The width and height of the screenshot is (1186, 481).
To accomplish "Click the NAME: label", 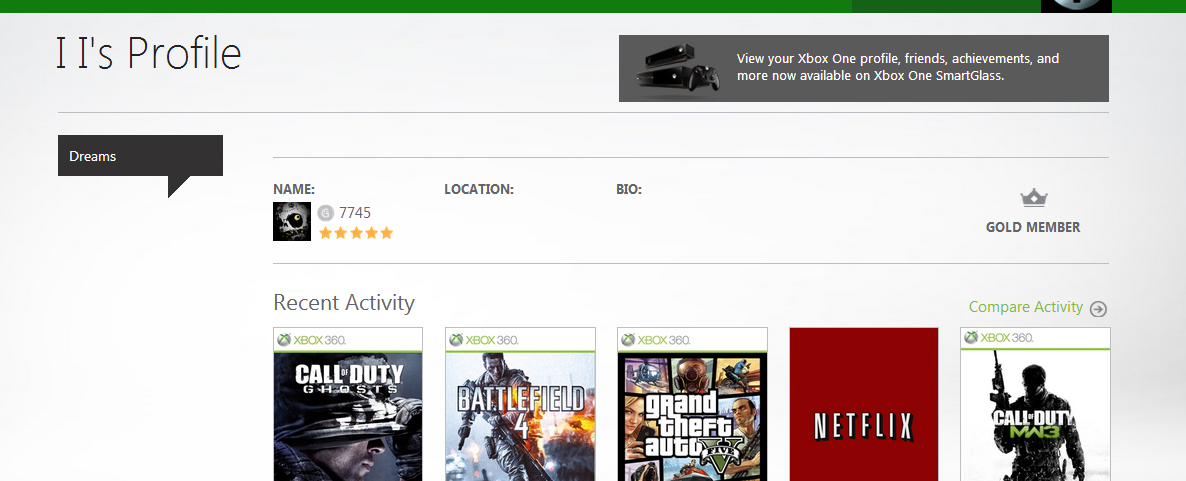I will point(294,189).
